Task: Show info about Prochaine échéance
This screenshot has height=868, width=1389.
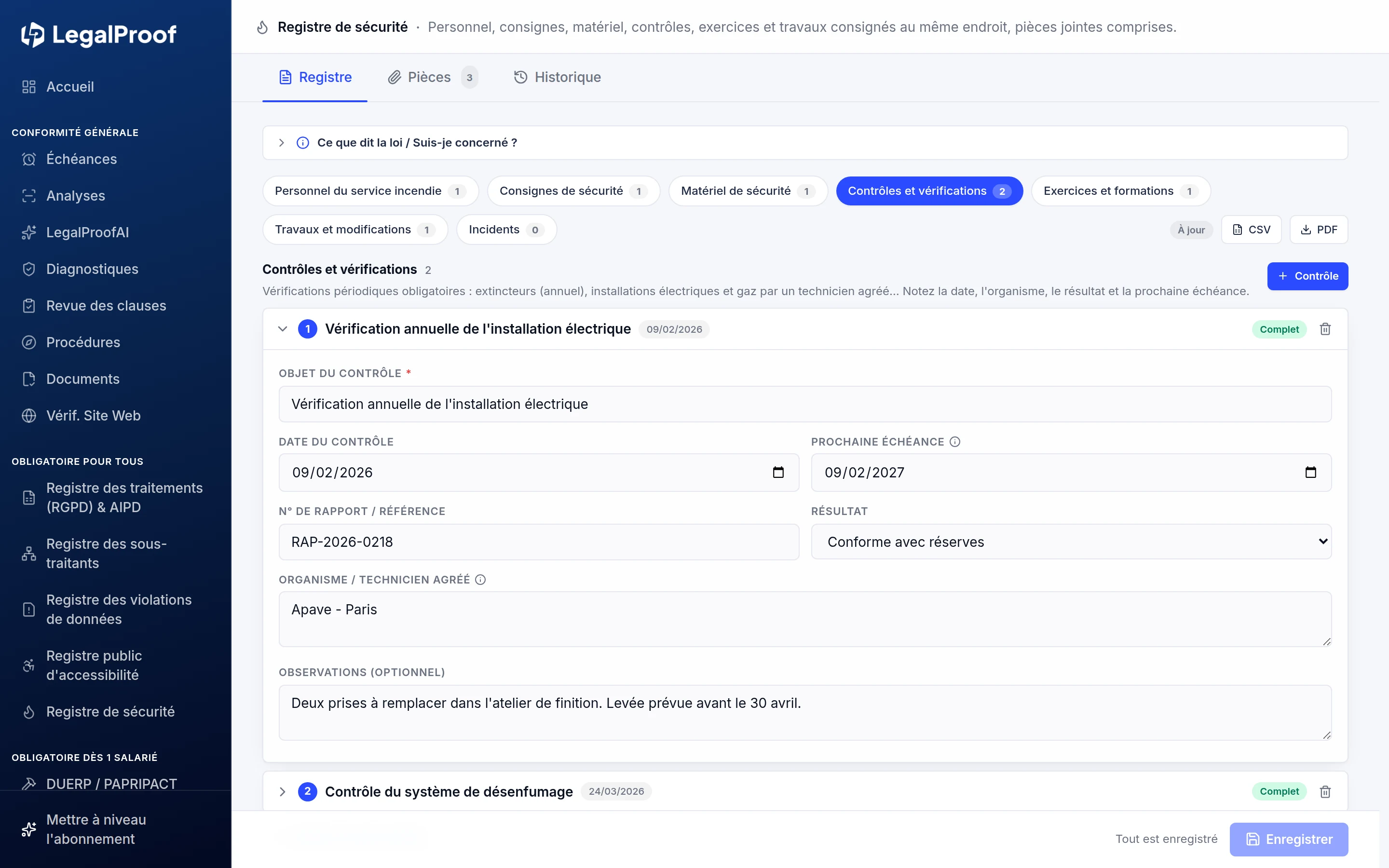Action: tap(954, 441)
